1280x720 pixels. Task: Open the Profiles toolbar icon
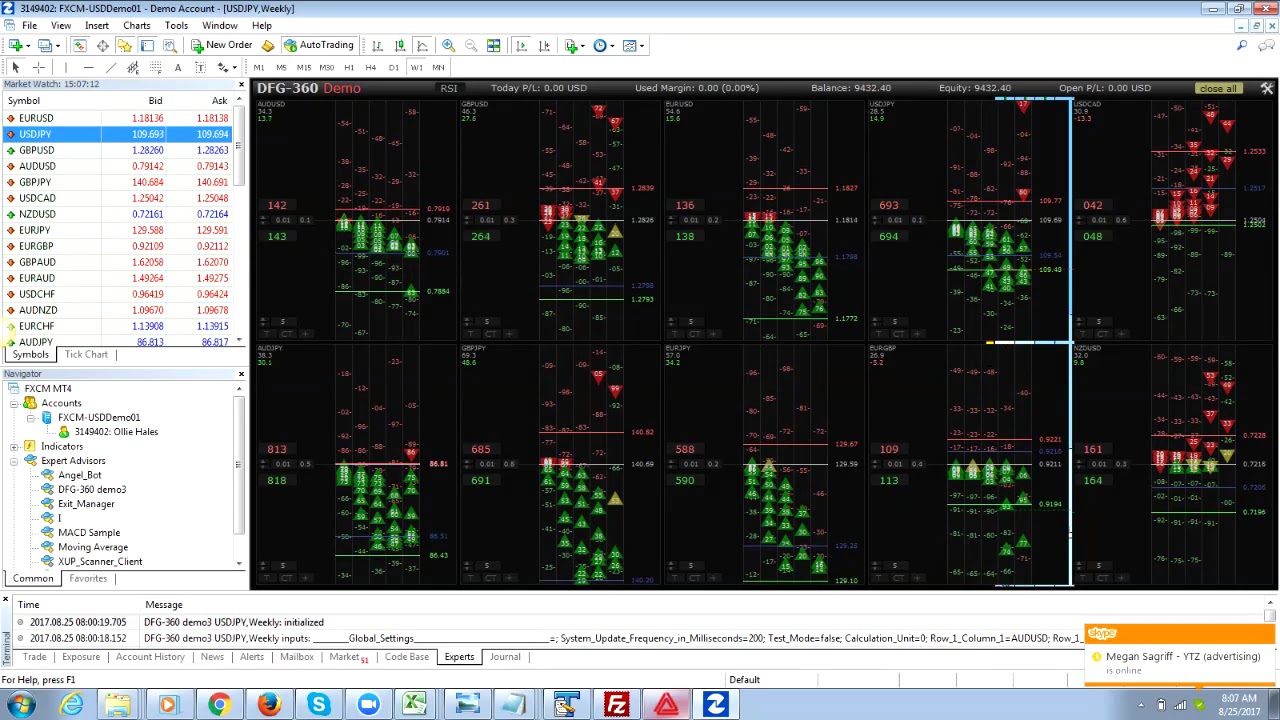point(45,45)
